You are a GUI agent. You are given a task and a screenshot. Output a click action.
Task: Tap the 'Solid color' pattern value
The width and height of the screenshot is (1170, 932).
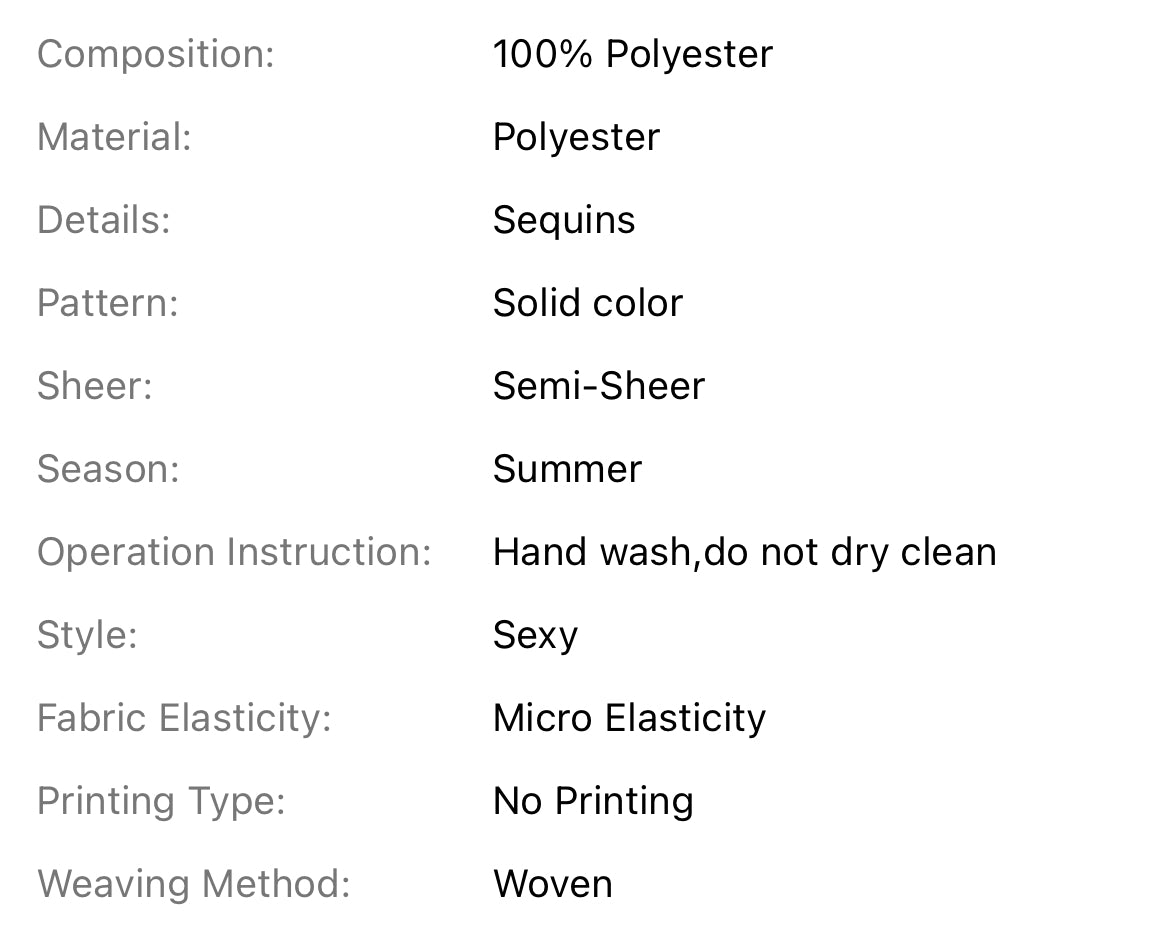[x=588, y=303]
